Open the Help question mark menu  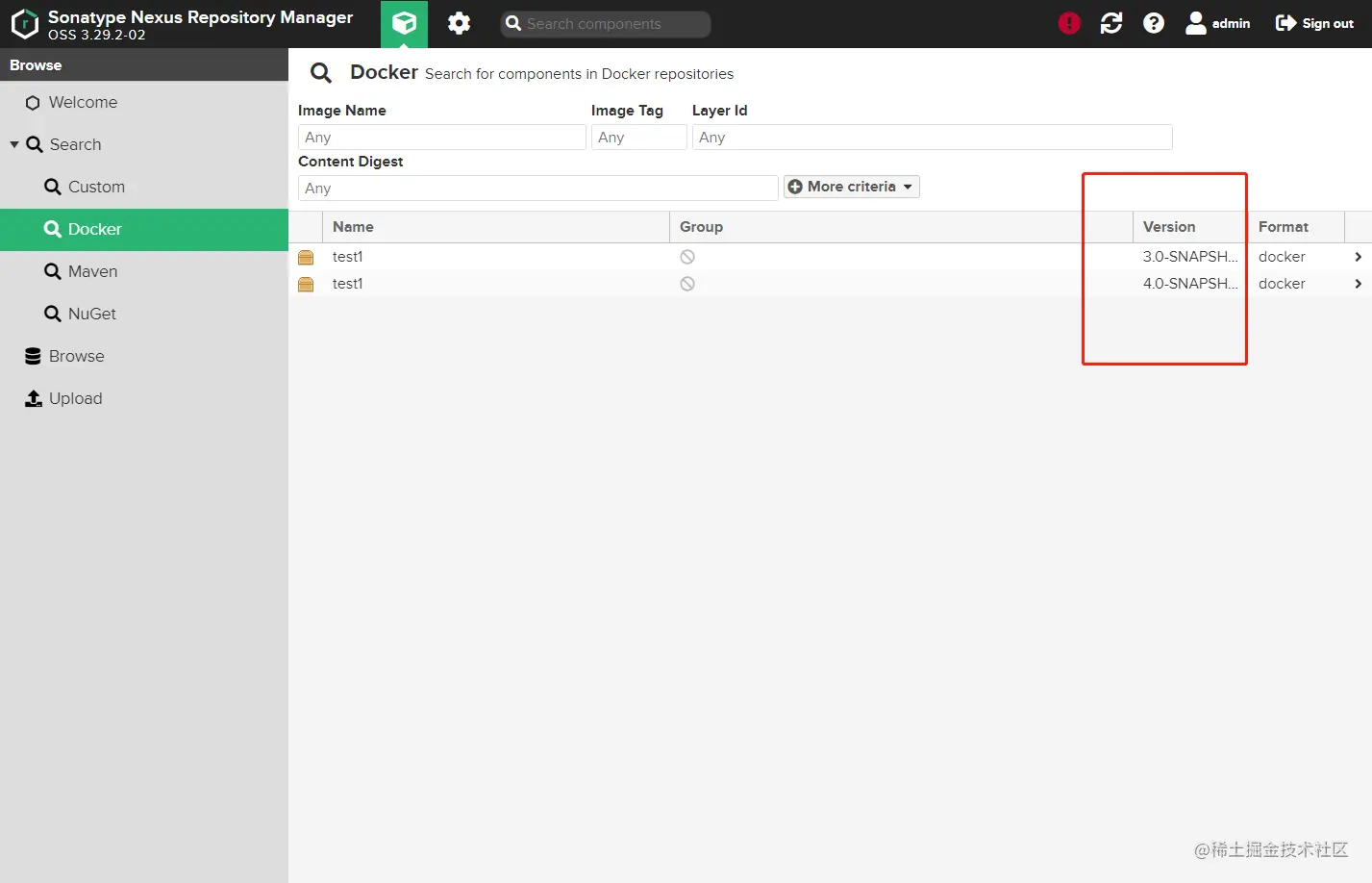(1154, 23)
